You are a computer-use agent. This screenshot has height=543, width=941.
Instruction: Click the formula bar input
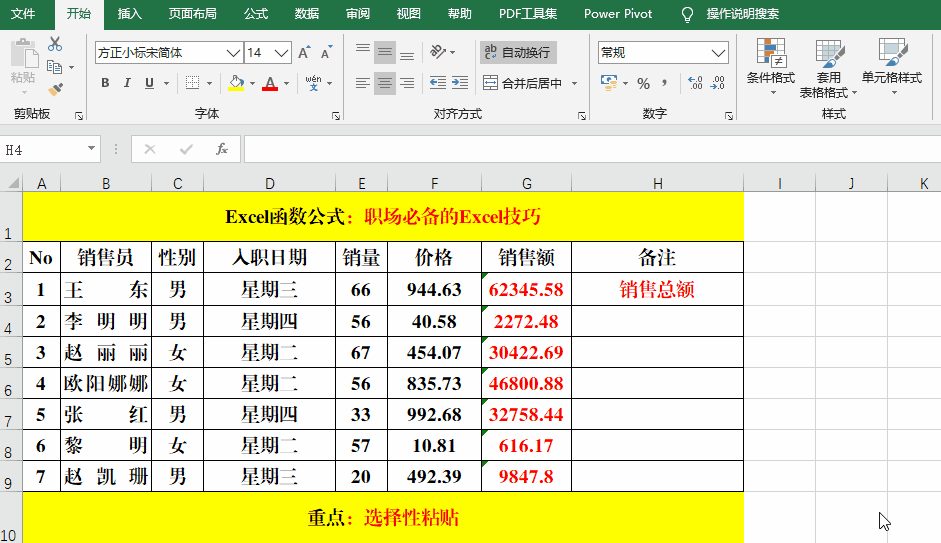pyautogui.click(x=592, y=149)
